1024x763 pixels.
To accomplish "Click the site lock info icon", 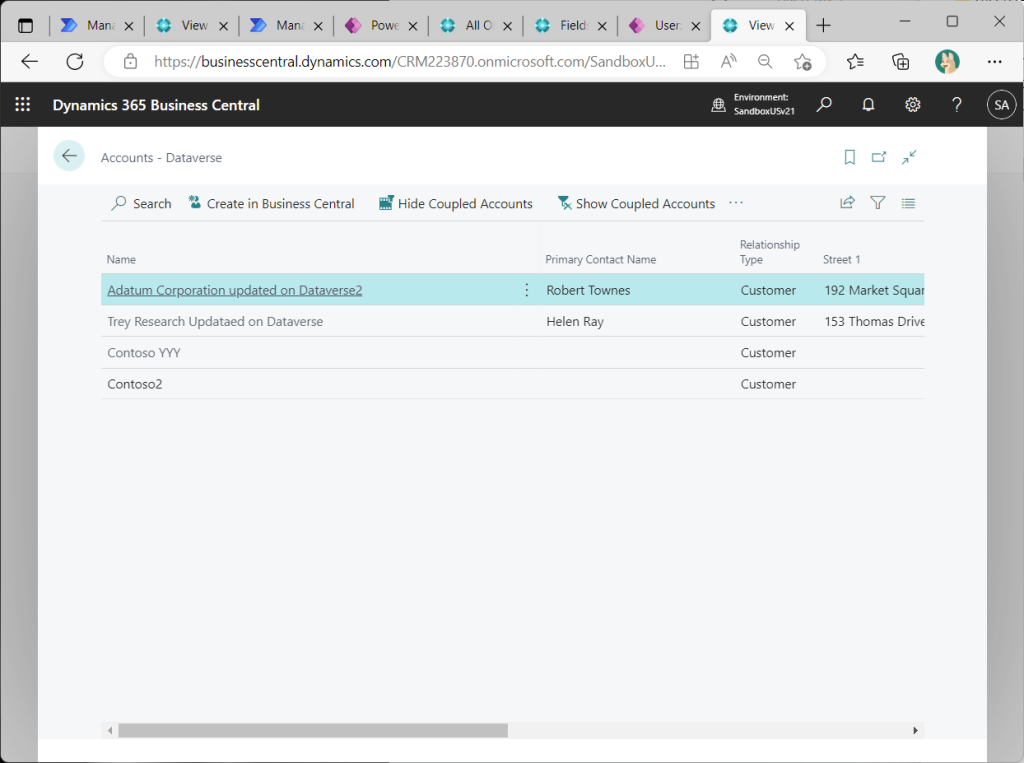I will point(131,61).
